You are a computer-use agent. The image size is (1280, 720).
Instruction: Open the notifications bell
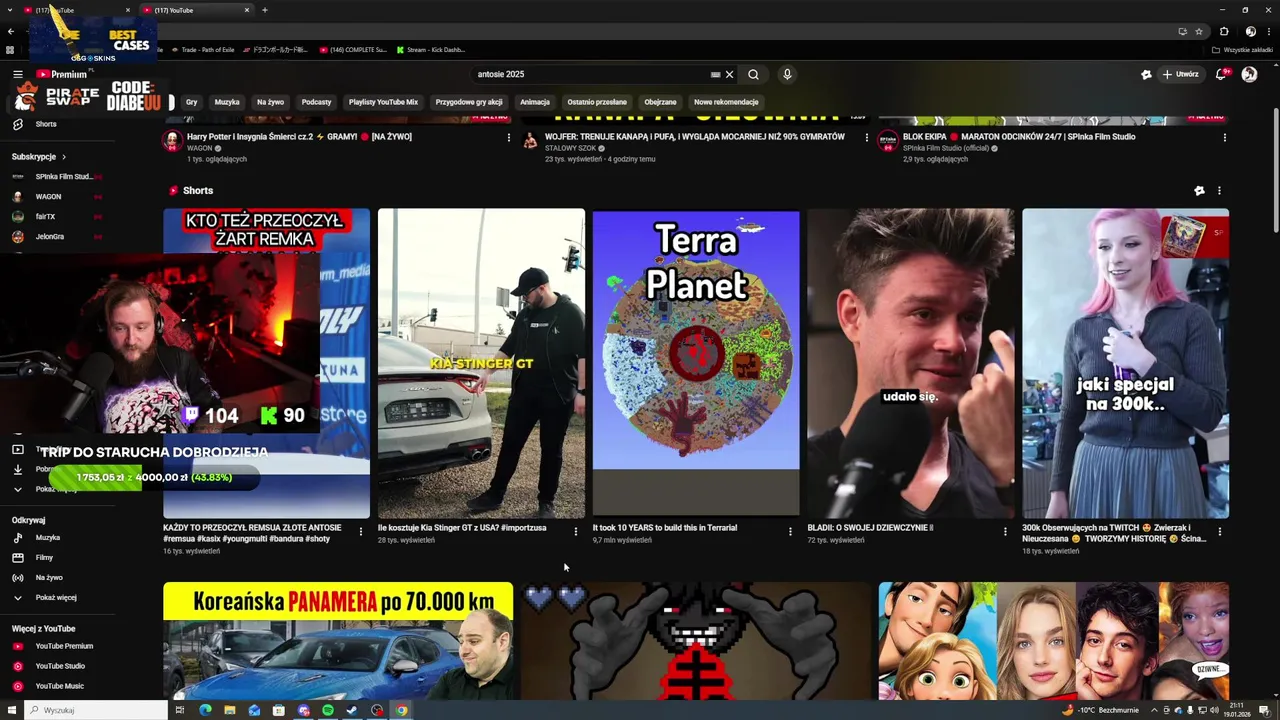coord(1221,74)
